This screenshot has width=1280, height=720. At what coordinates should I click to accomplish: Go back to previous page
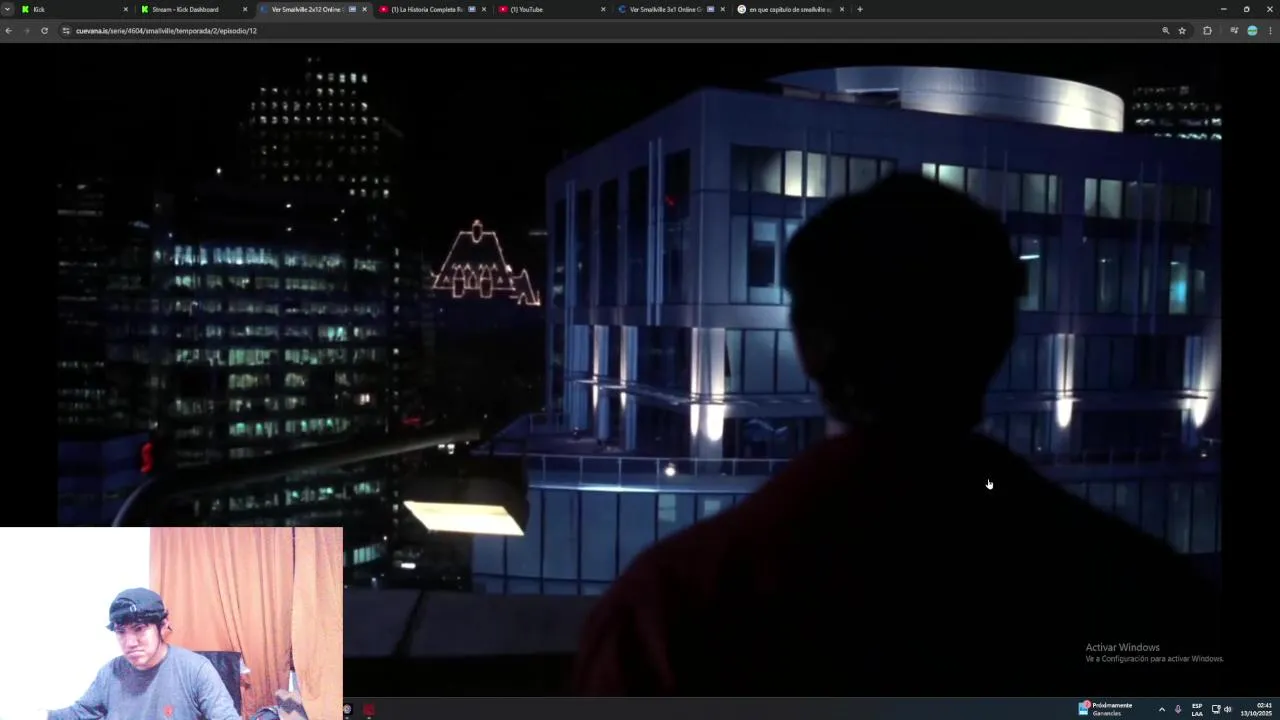(x=8, y=31)
